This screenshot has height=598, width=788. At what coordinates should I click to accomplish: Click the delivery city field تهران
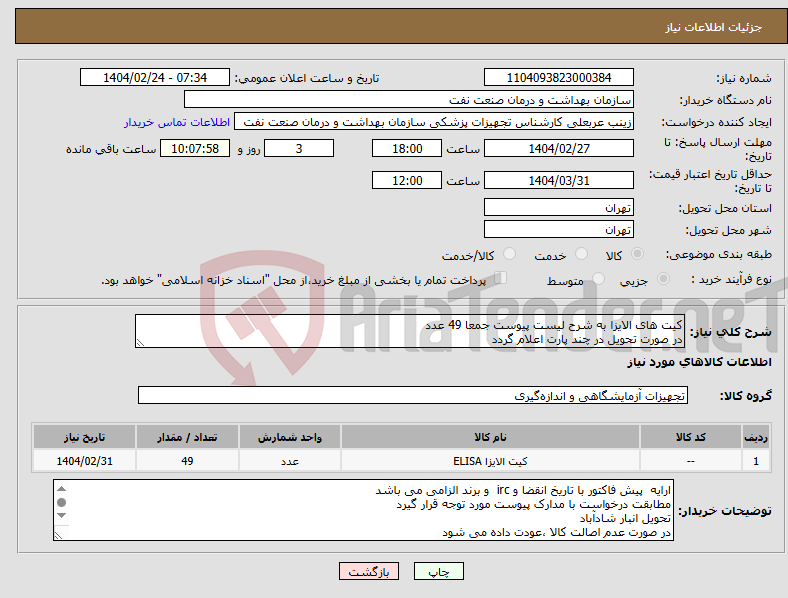558,229
